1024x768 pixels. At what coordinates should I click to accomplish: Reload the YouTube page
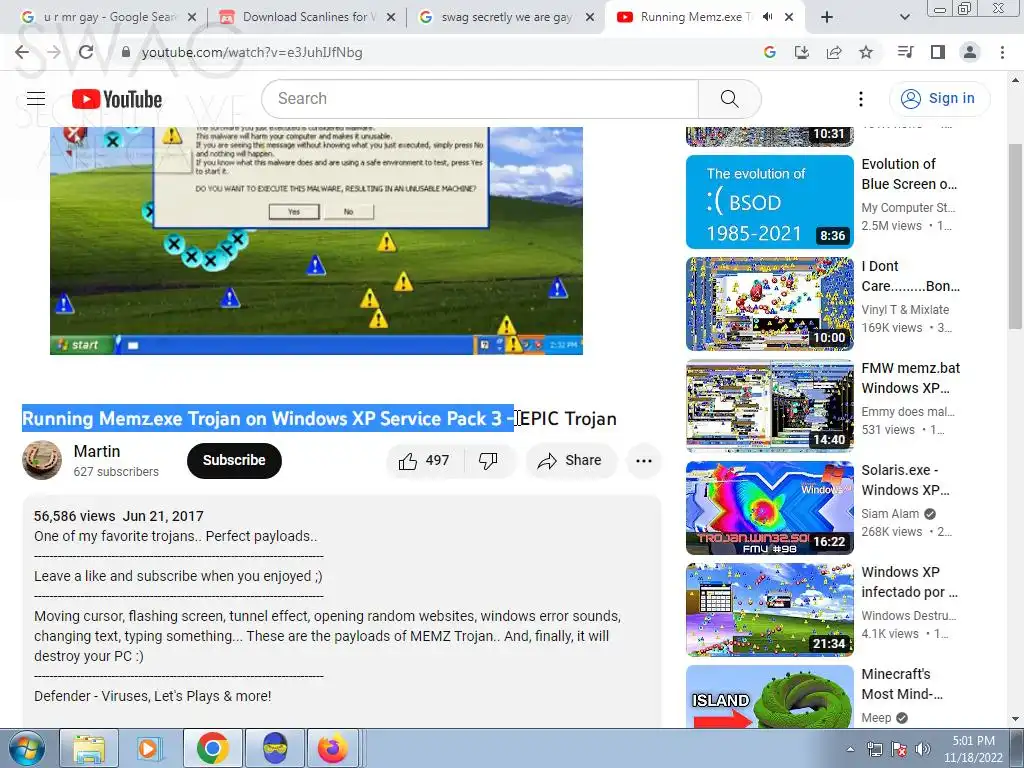(x=86, y=52)
